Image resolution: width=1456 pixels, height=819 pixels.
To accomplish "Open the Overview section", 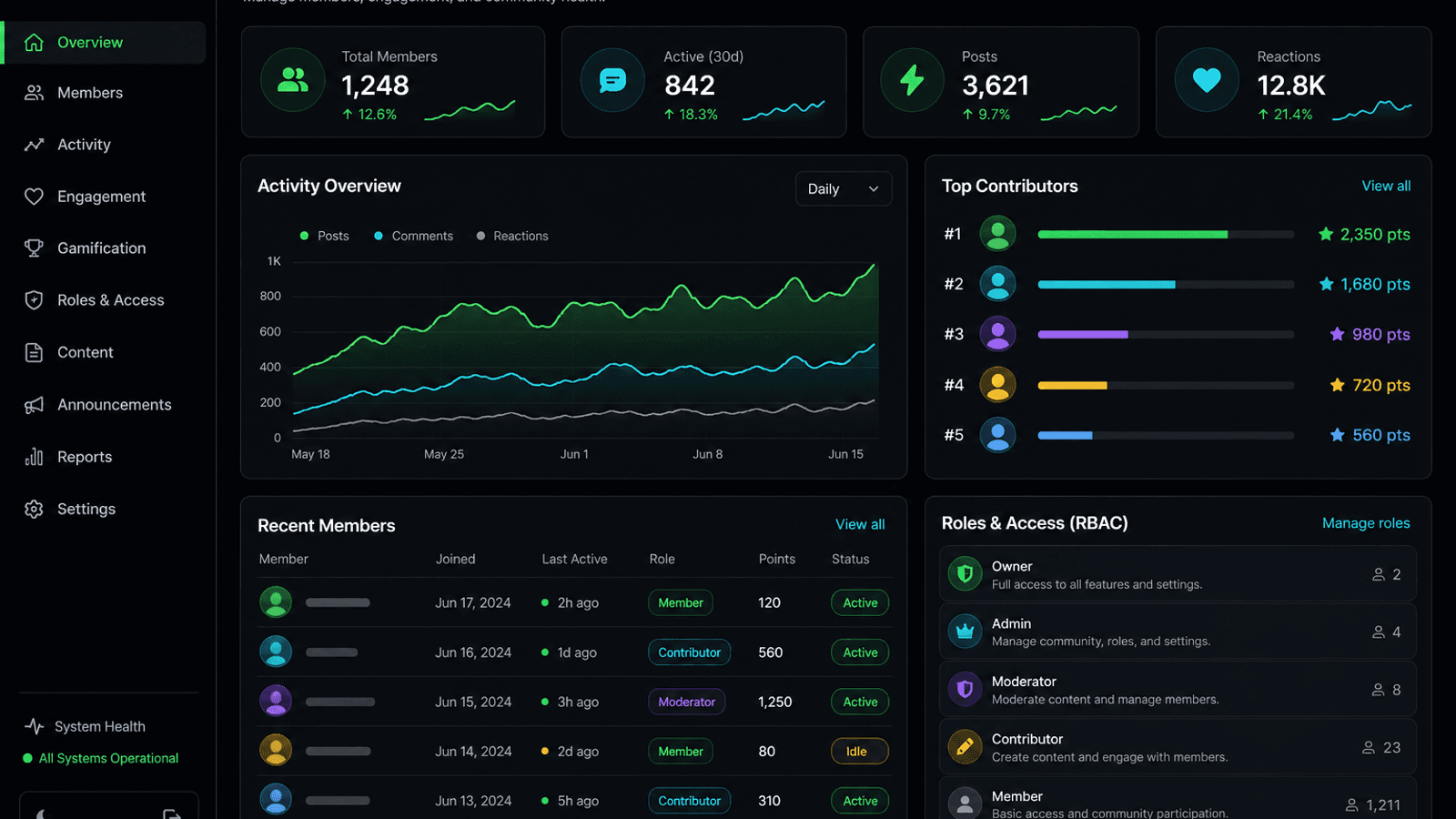I will click(x=104, y=43).
